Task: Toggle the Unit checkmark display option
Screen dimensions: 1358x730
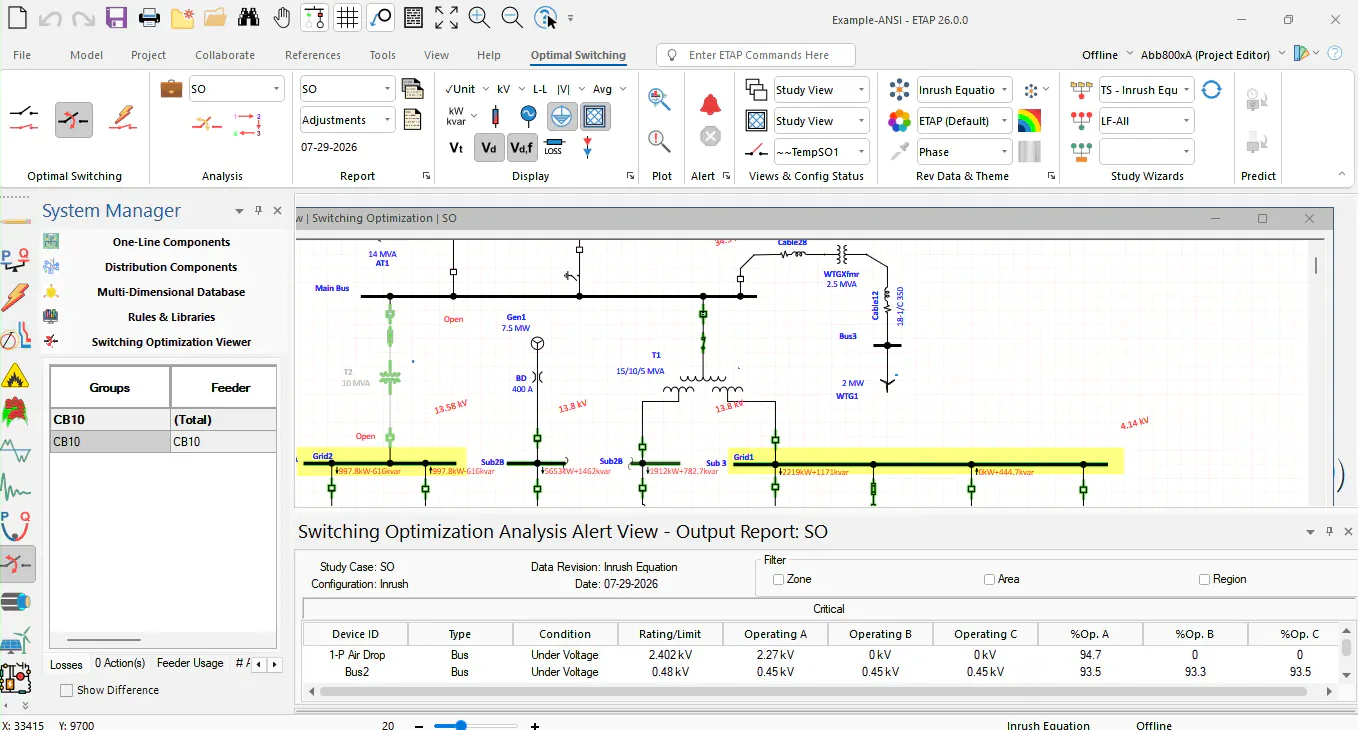Action: [461, 89]
